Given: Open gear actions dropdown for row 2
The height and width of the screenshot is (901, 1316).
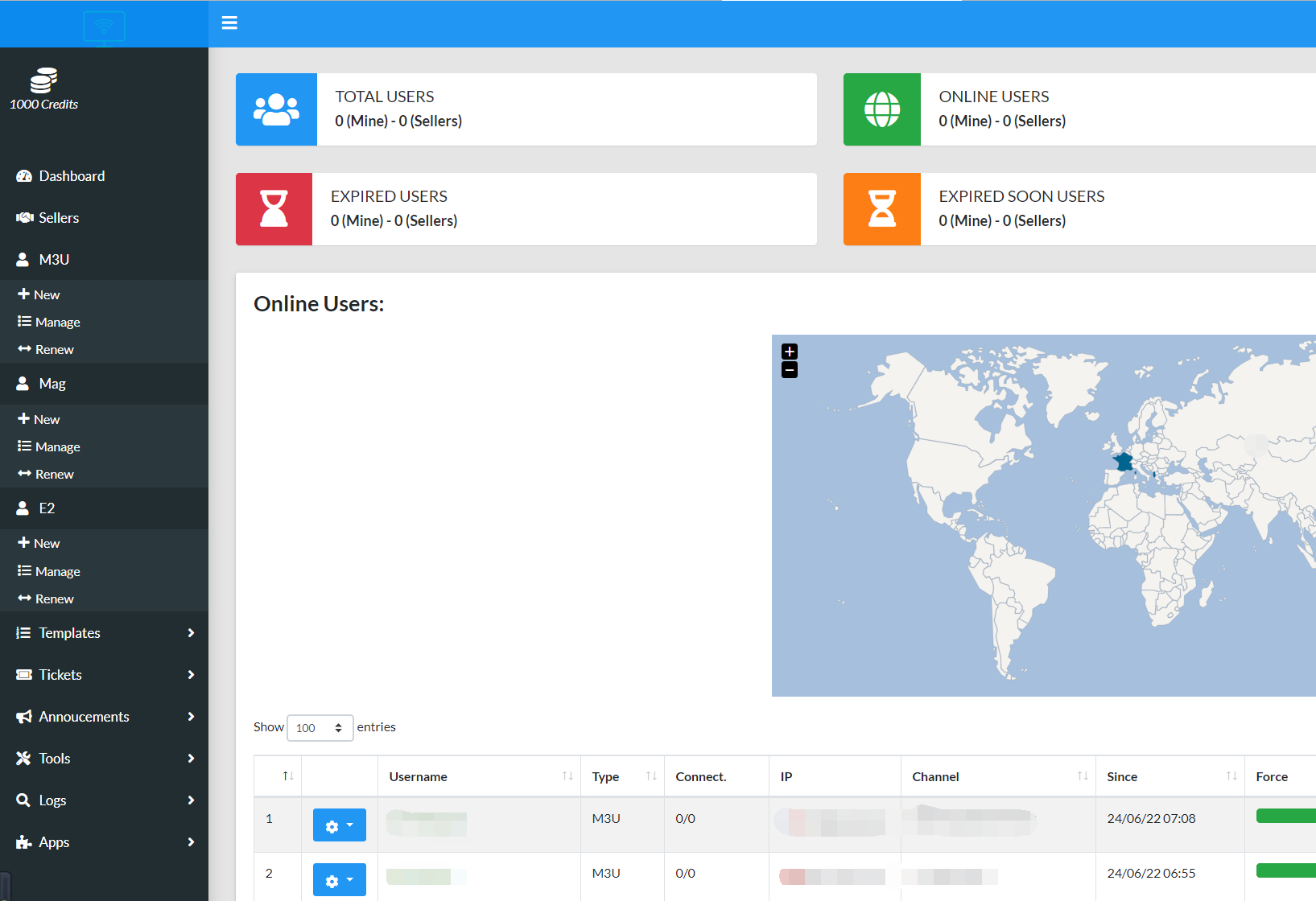Looking at the screenshot, I should pos(339,880).
